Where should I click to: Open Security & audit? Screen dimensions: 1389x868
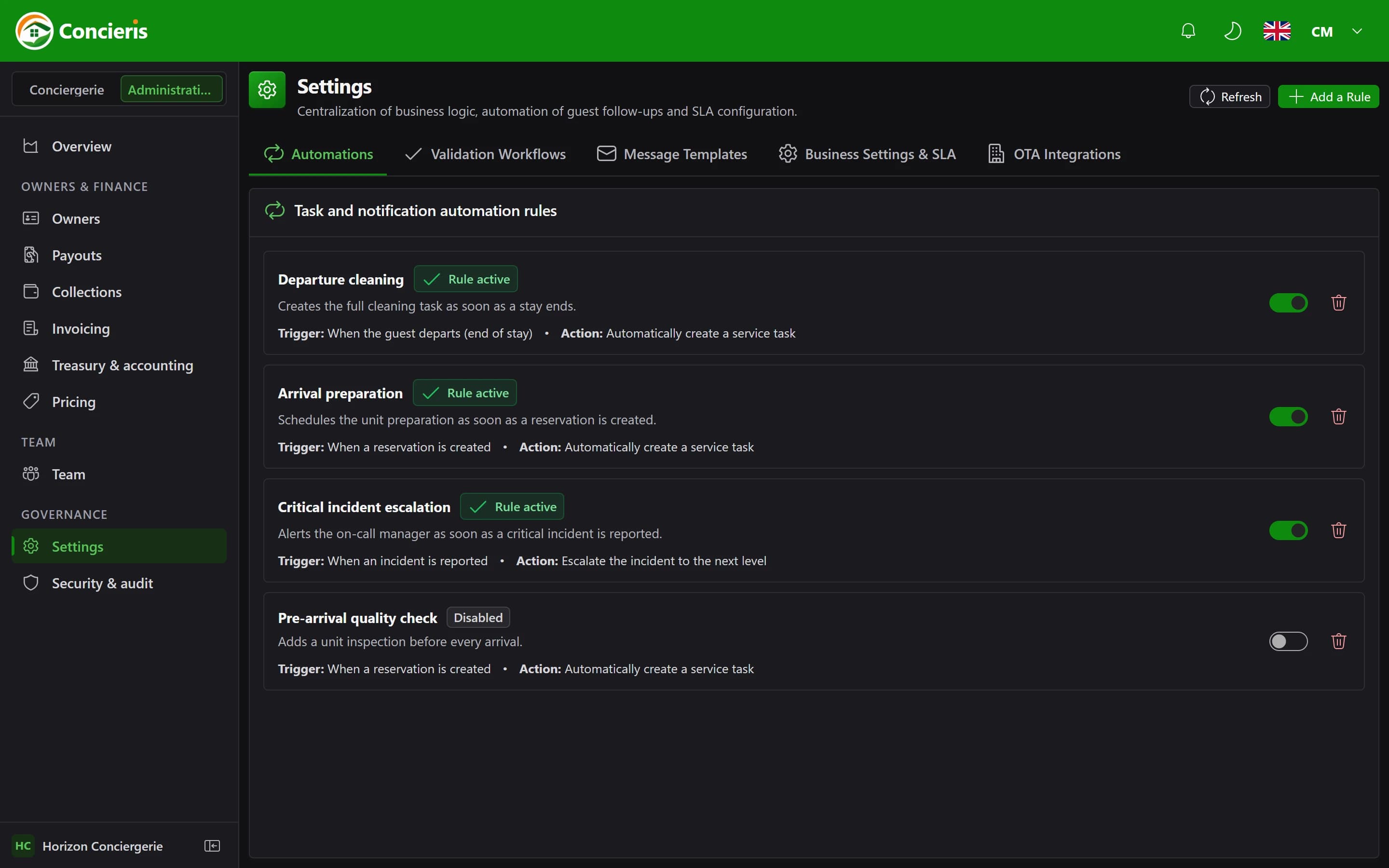[x=119, y=583]
